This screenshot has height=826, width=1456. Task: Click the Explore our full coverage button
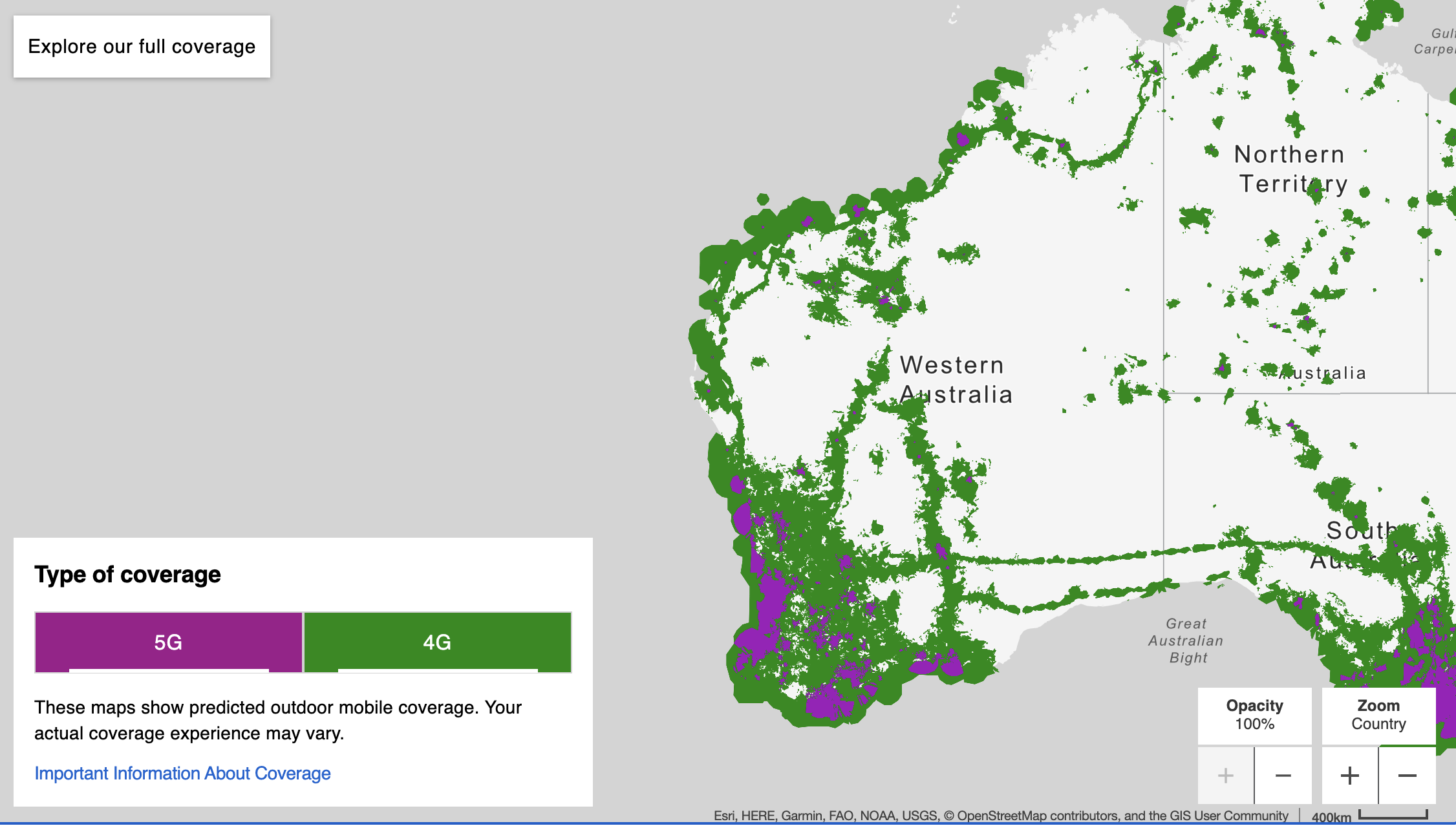(x=142, y=47)
